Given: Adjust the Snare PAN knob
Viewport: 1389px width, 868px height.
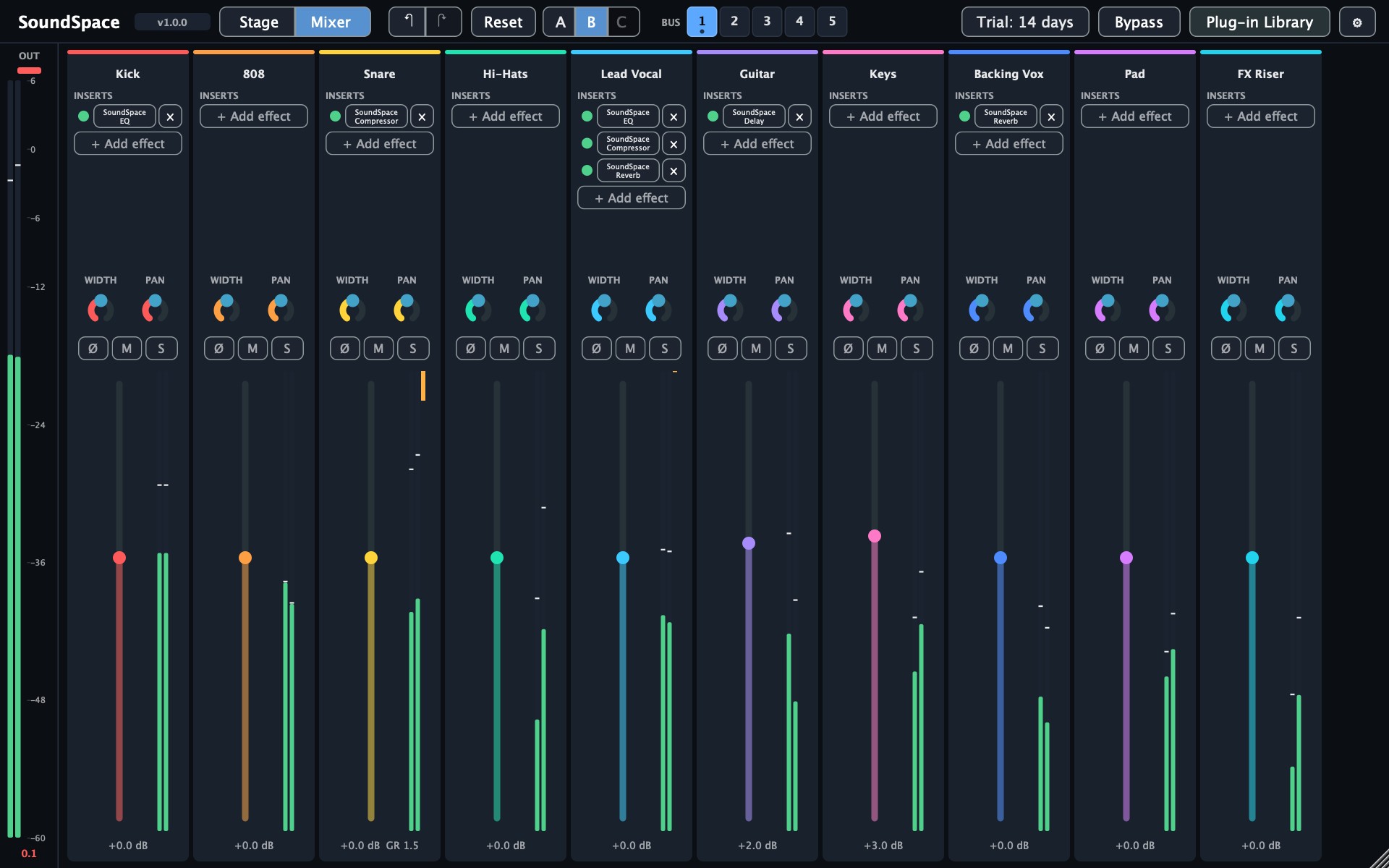Looking at the screenshot, I should [407, 309].
